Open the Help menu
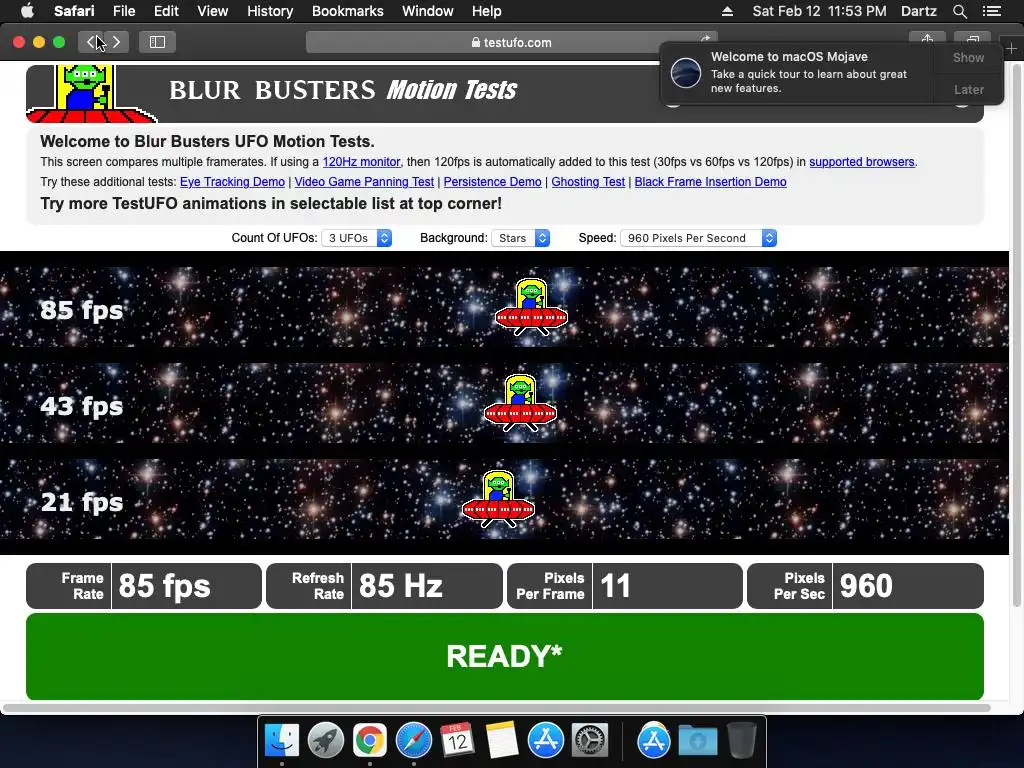This screenshot has height=768, width=1024. pos(487,11)
